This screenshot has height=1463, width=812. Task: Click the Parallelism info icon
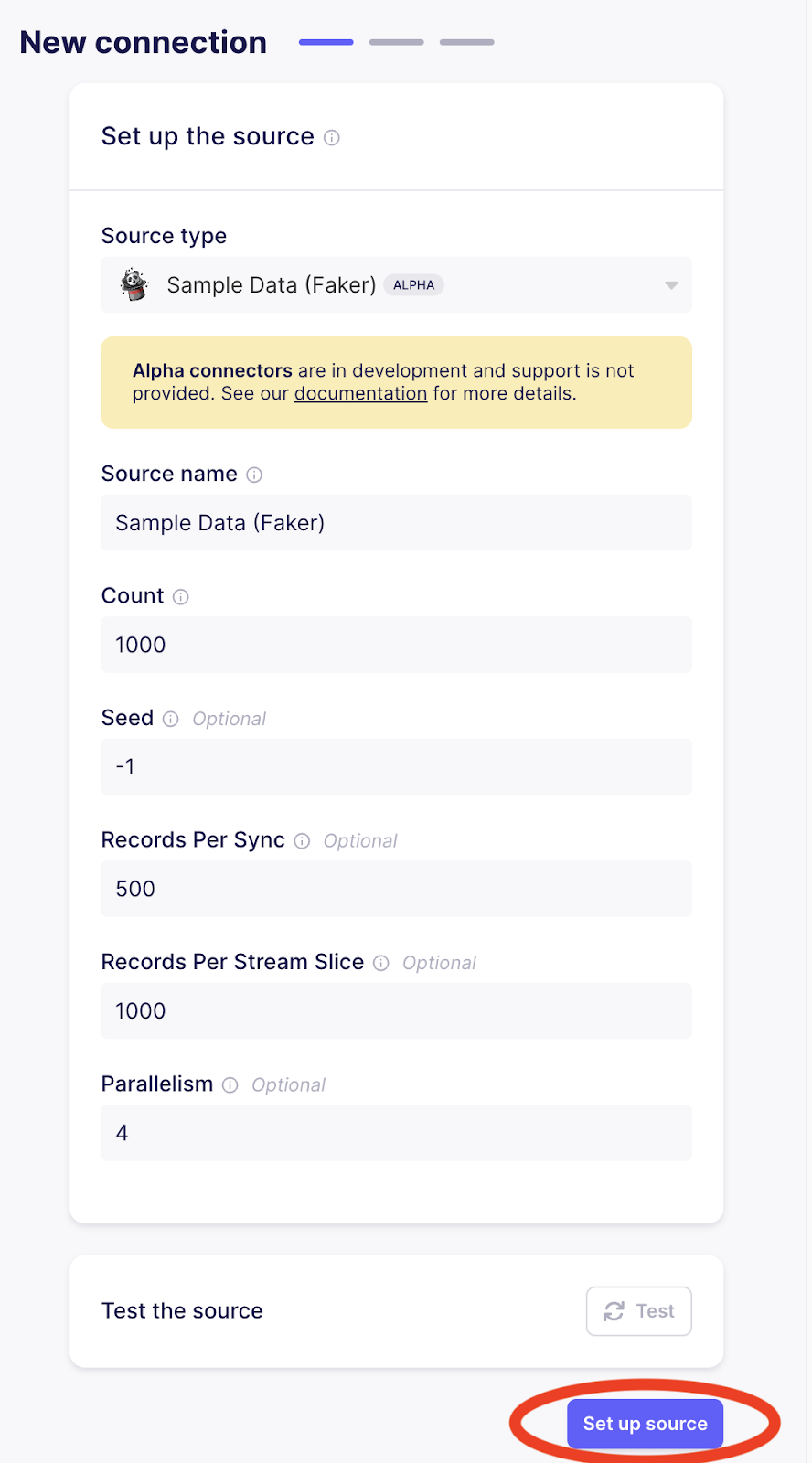[230, 1085]
